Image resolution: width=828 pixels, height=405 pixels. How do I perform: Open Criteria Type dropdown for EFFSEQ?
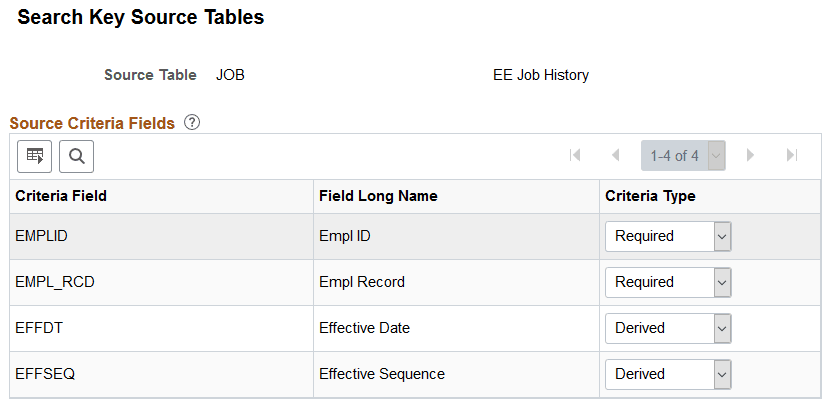tap(668, 374)
